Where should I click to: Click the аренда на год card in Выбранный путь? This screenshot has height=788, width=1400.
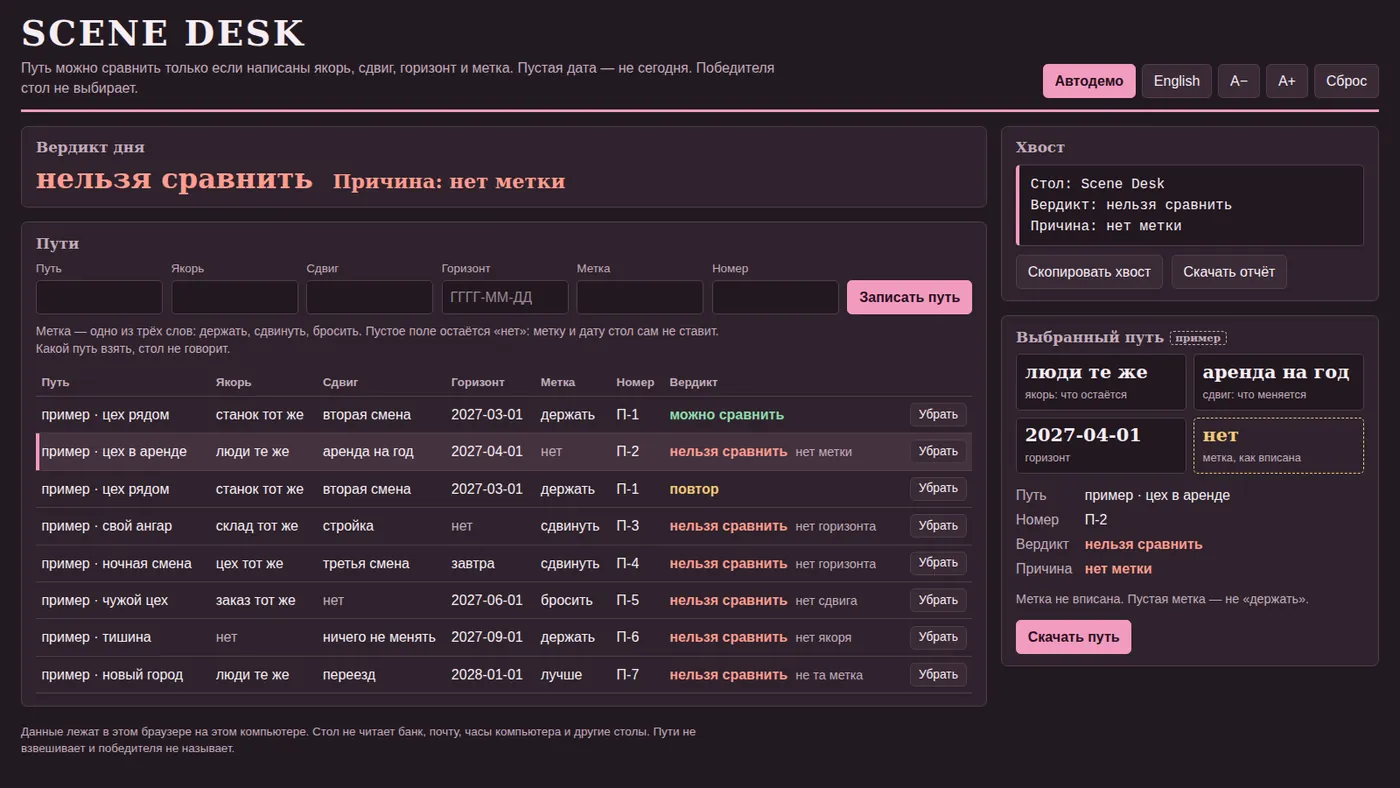pyautogui.click(x=1278, y=382)
